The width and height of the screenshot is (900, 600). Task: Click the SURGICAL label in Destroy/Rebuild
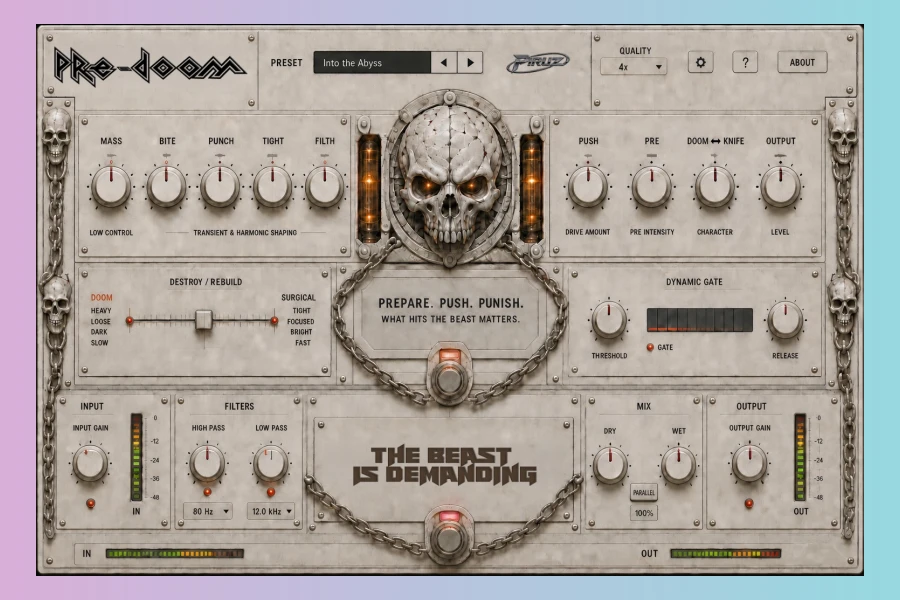pyautogui.click(x=298, y=297)
